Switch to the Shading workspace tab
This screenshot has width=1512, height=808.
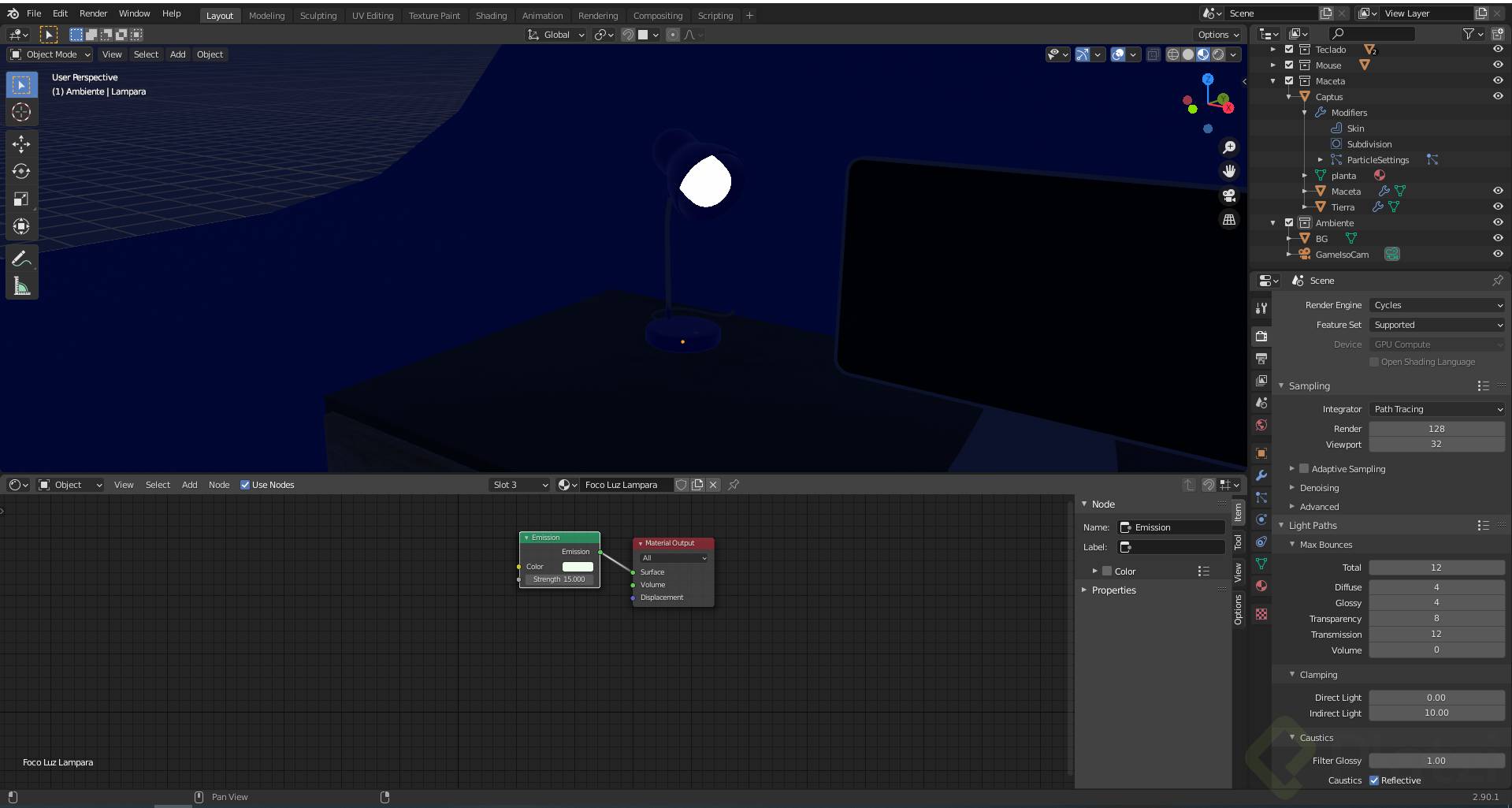(491, 15)
